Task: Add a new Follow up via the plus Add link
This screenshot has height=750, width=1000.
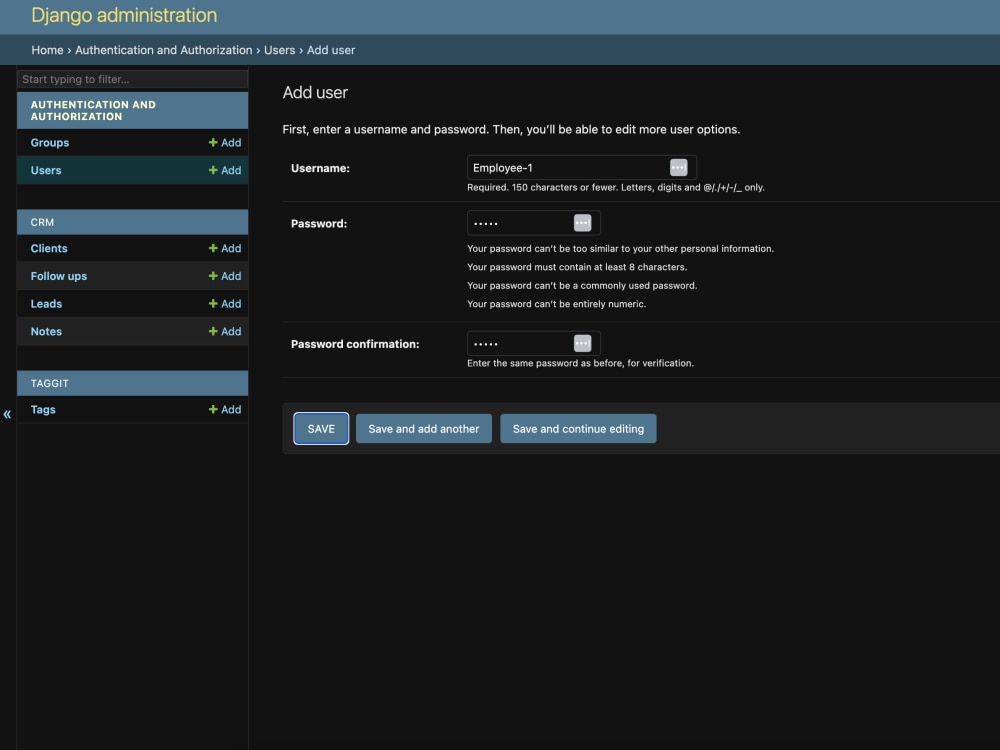Action: click(224, 276)
